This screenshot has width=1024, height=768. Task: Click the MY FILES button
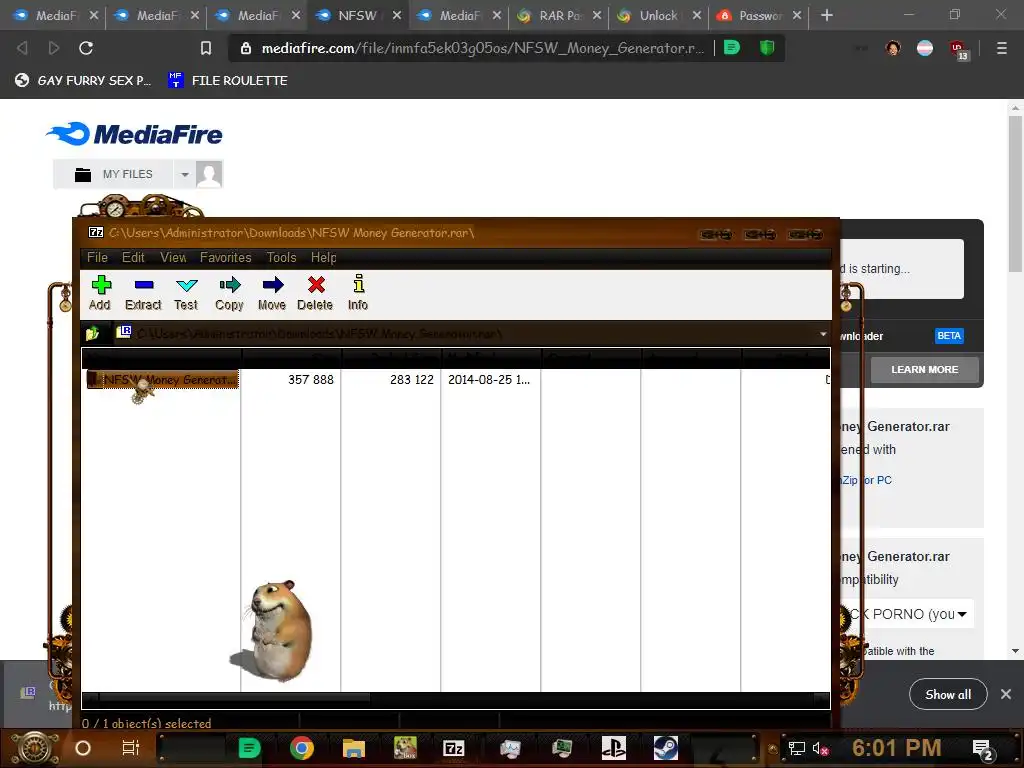pyautogui.click(x=114, y=174)
